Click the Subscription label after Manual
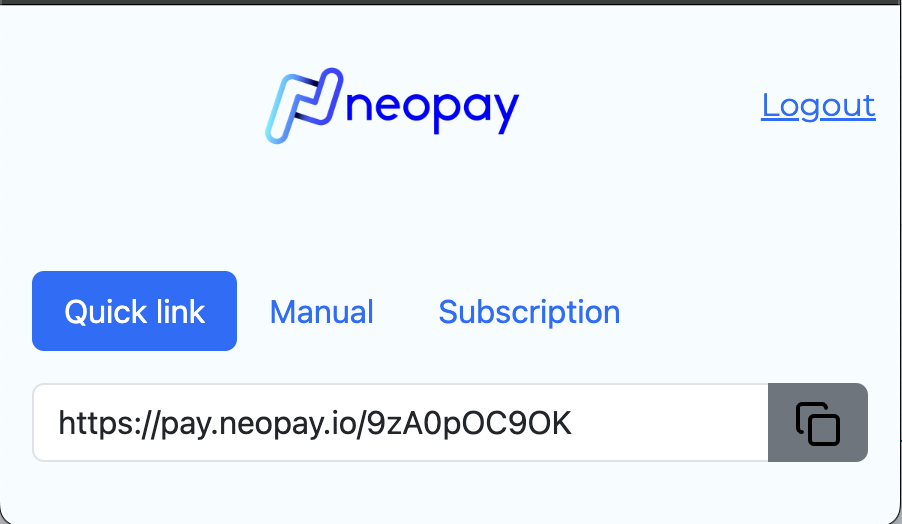 (529, 312)
